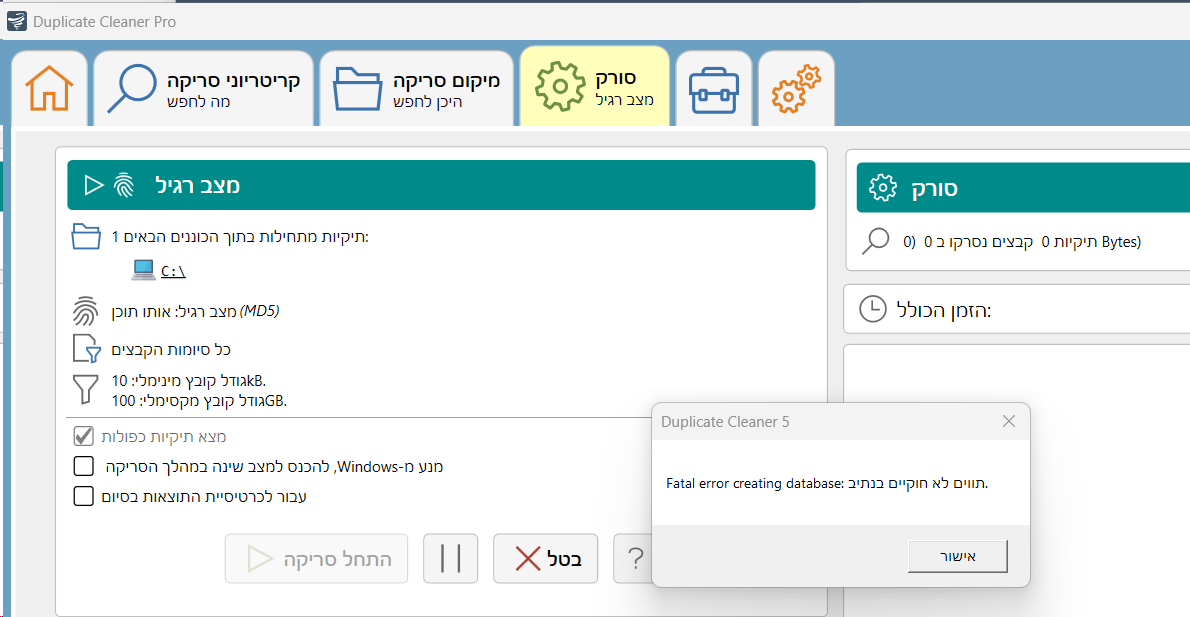The height and width of the screenshot is (617, 1190).
Task: Click the minimum file size 10 kB line
Action: pos(189,380)
